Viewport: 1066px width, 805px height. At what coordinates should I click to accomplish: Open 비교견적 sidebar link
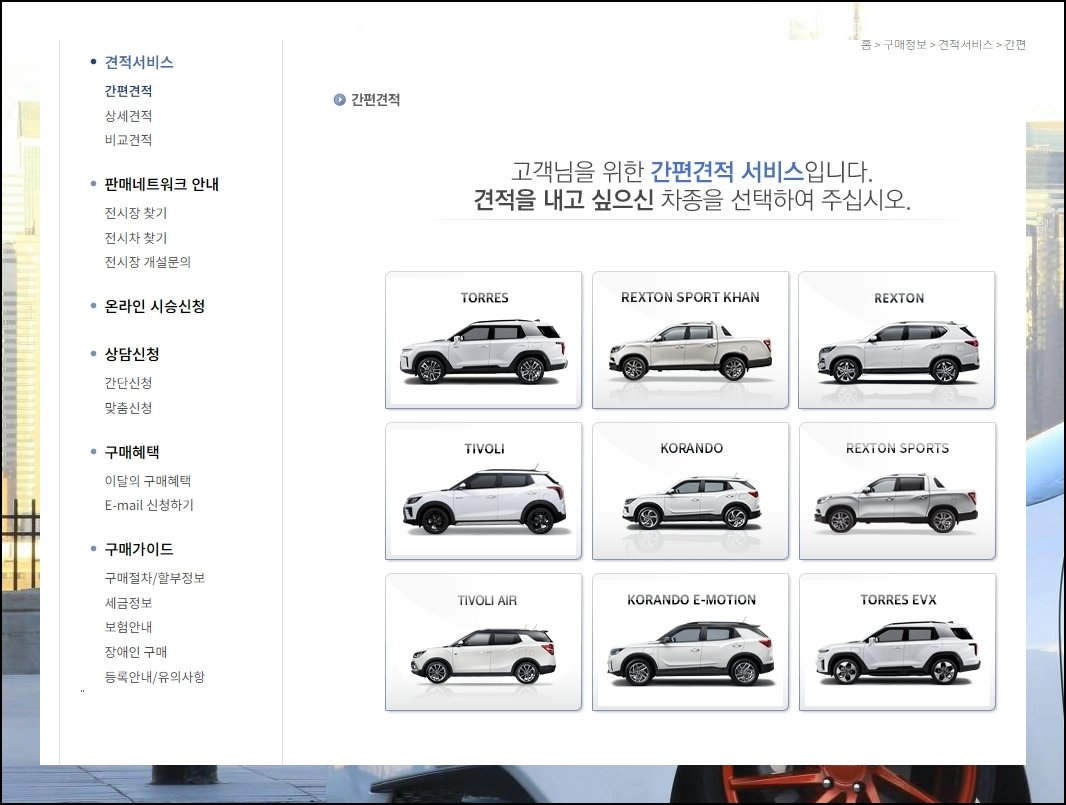128,140
